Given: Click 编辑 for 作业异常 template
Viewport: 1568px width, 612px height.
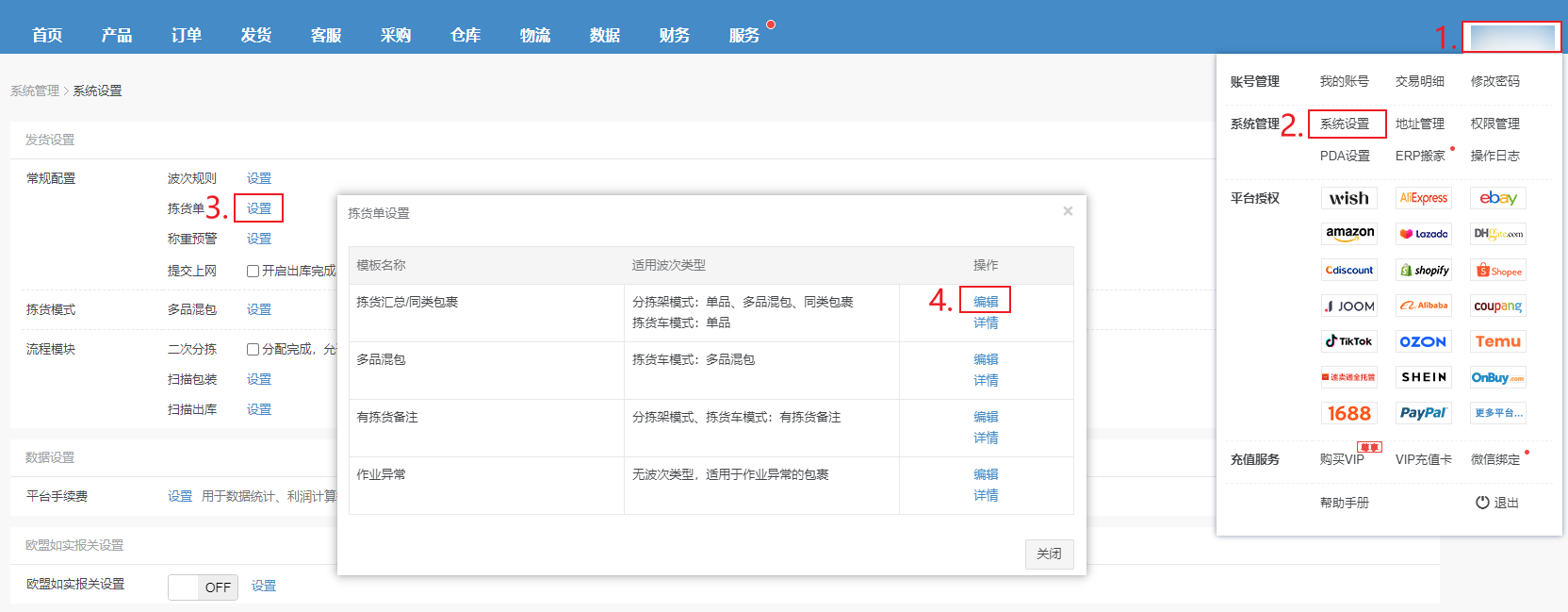Looking at the screenshot, I should [x=986, y=474].
